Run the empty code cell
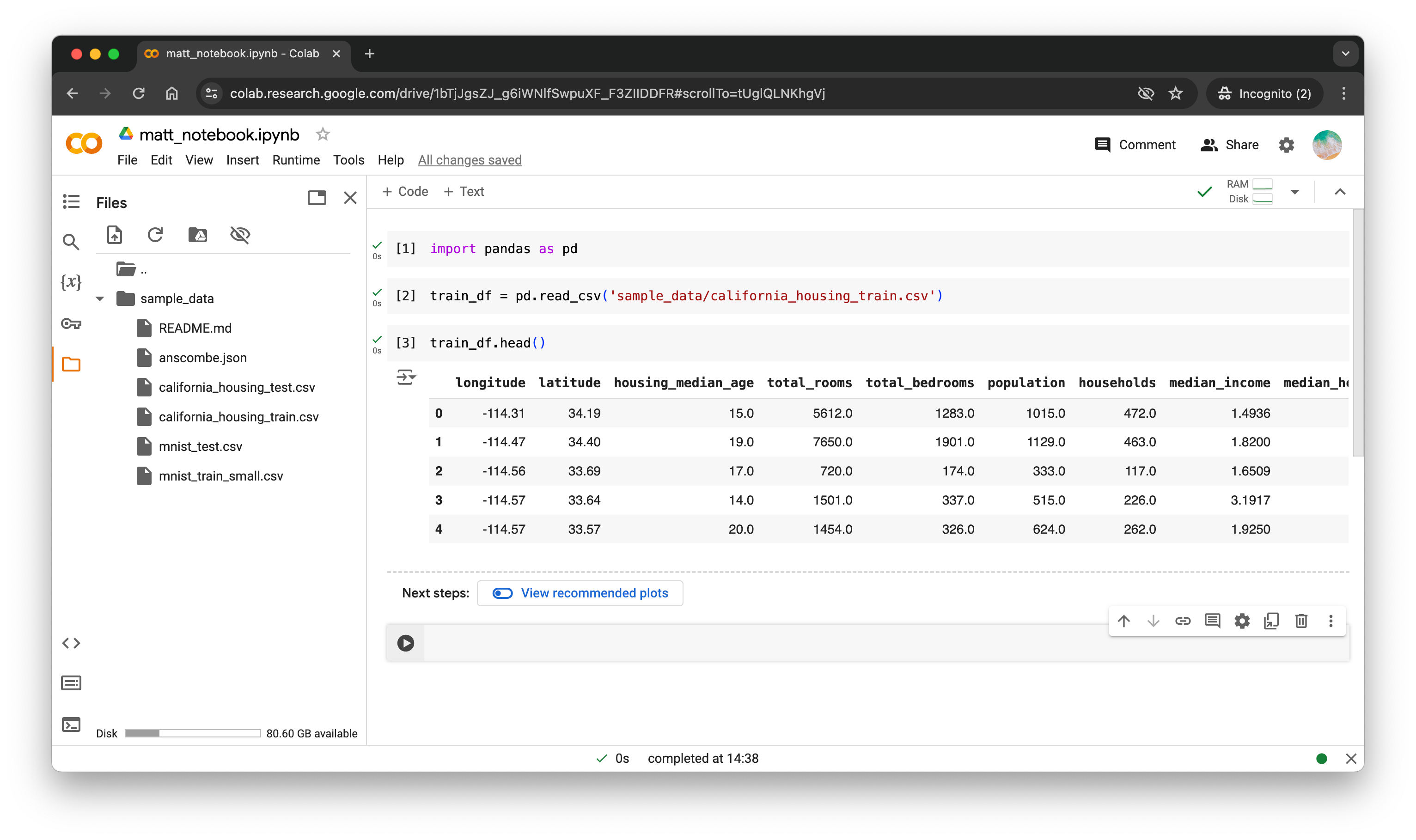This screenshot has width=1416, height=840. click(x=405, y=643)
